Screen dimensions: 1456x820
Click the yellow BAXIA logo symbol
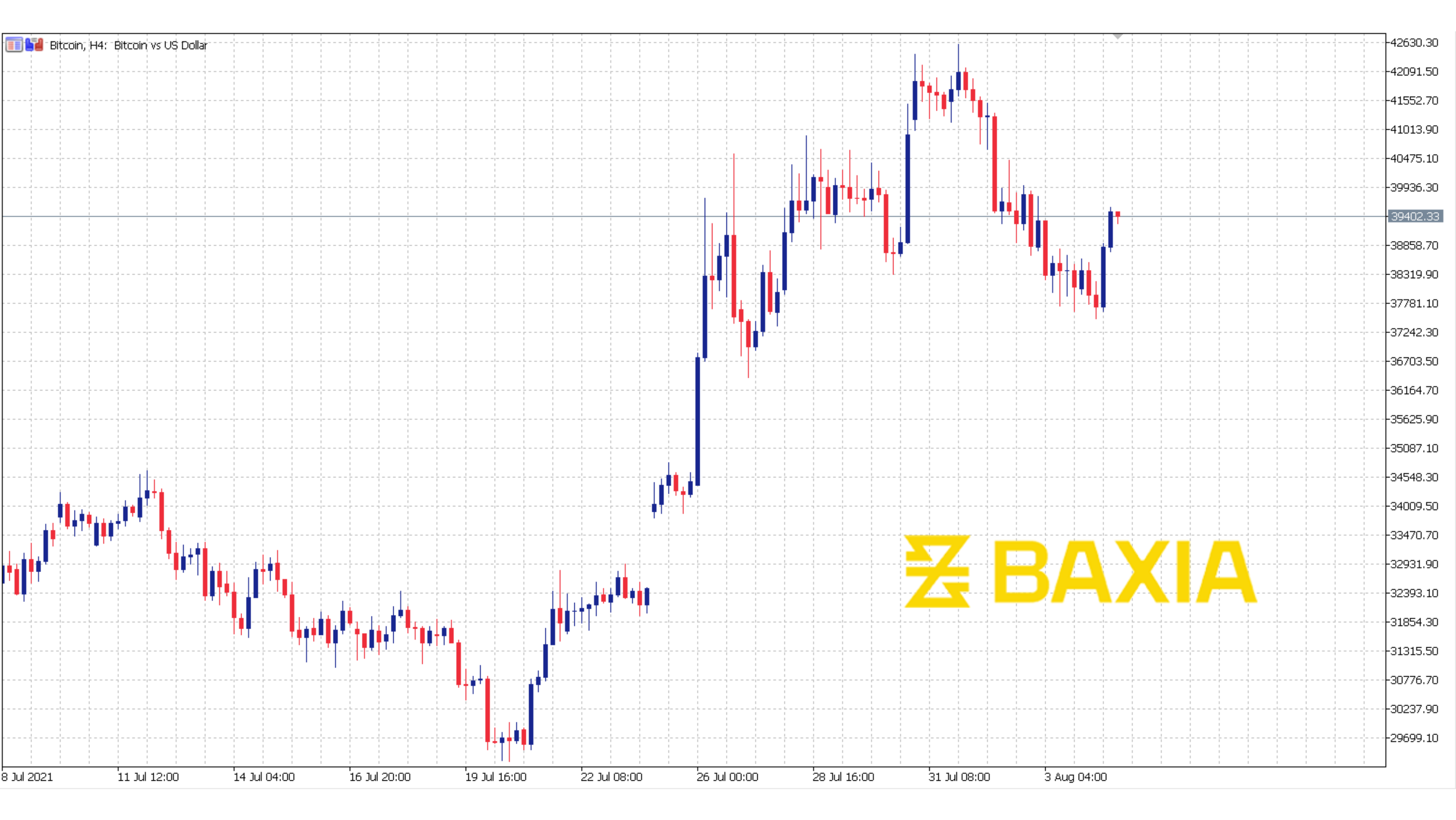tap(937, 571)
